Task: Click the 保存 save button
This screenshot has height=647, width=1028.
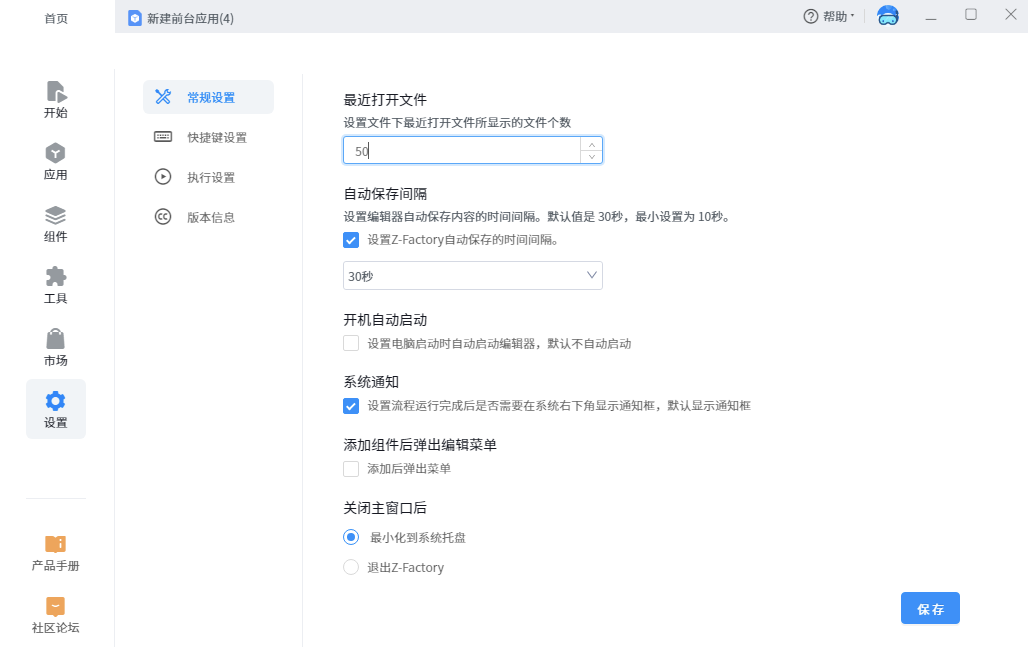Action: click(x=930, y=608)
